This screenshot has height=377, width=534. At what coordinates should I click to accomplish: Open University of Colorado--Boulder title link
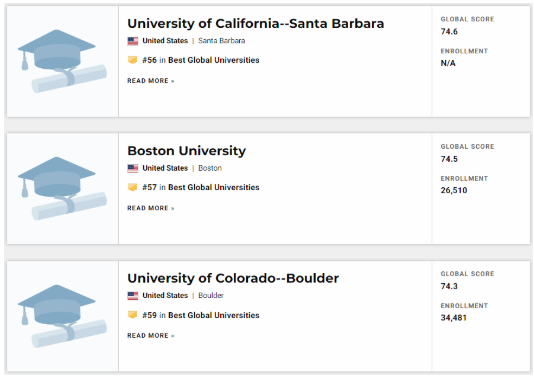click(233, 278)
